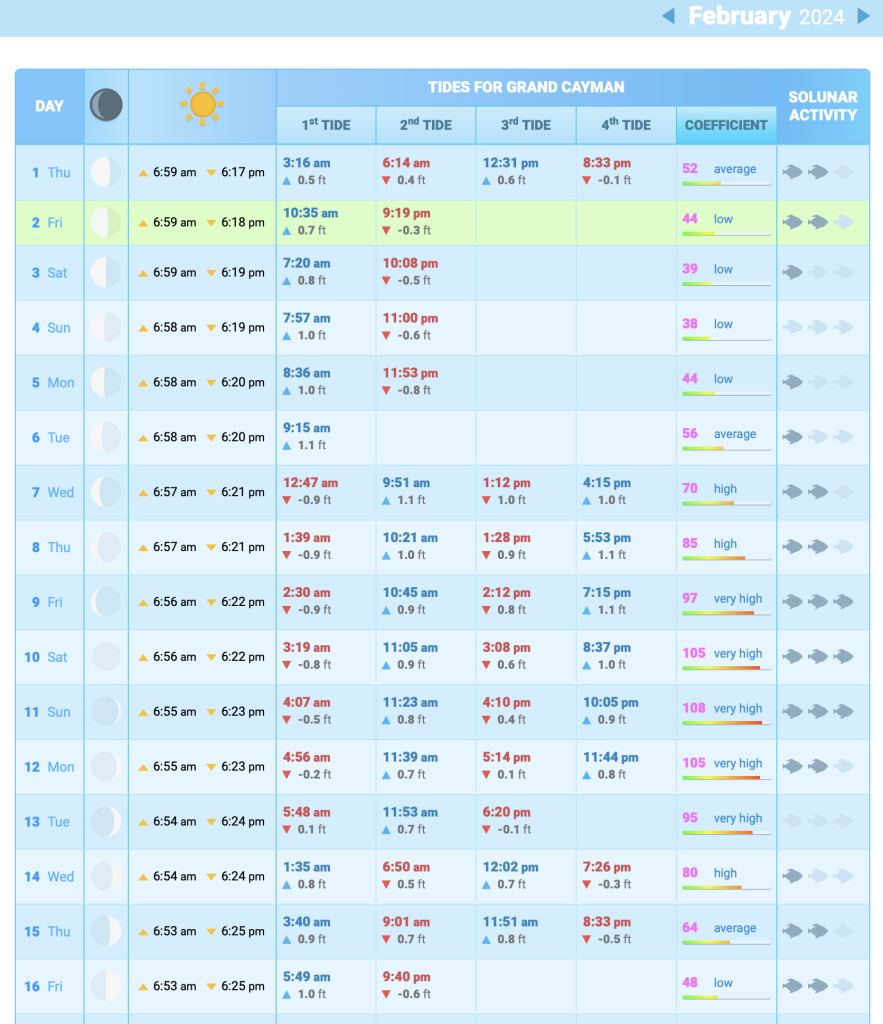
Task: Click the 12:47 am low tide on 7 Wed
Action: pos(310,483)
